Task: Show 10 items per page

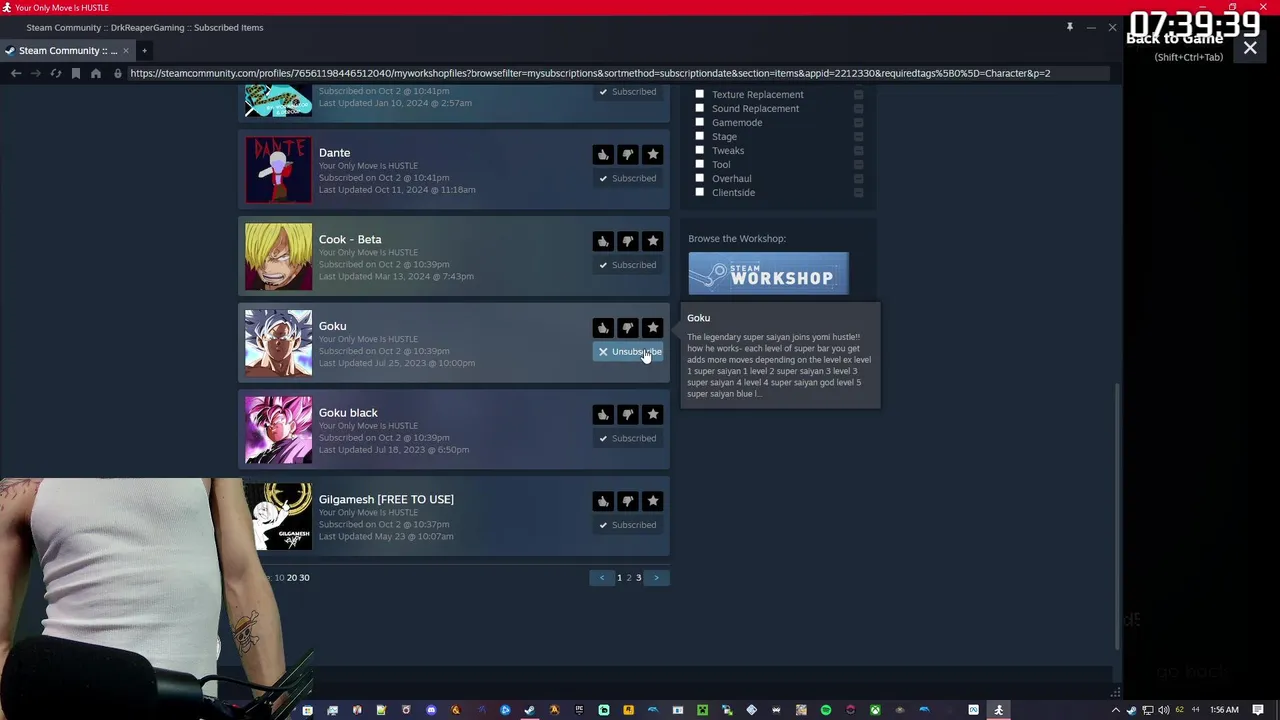Action: [x=279, y=577]
